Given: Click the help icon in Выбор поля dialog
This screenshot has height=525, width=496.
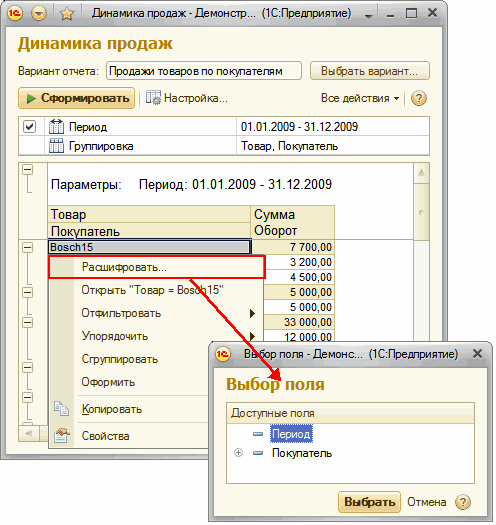Looking at the screenshot, I should pyautogui.click(x=463, y=502).
